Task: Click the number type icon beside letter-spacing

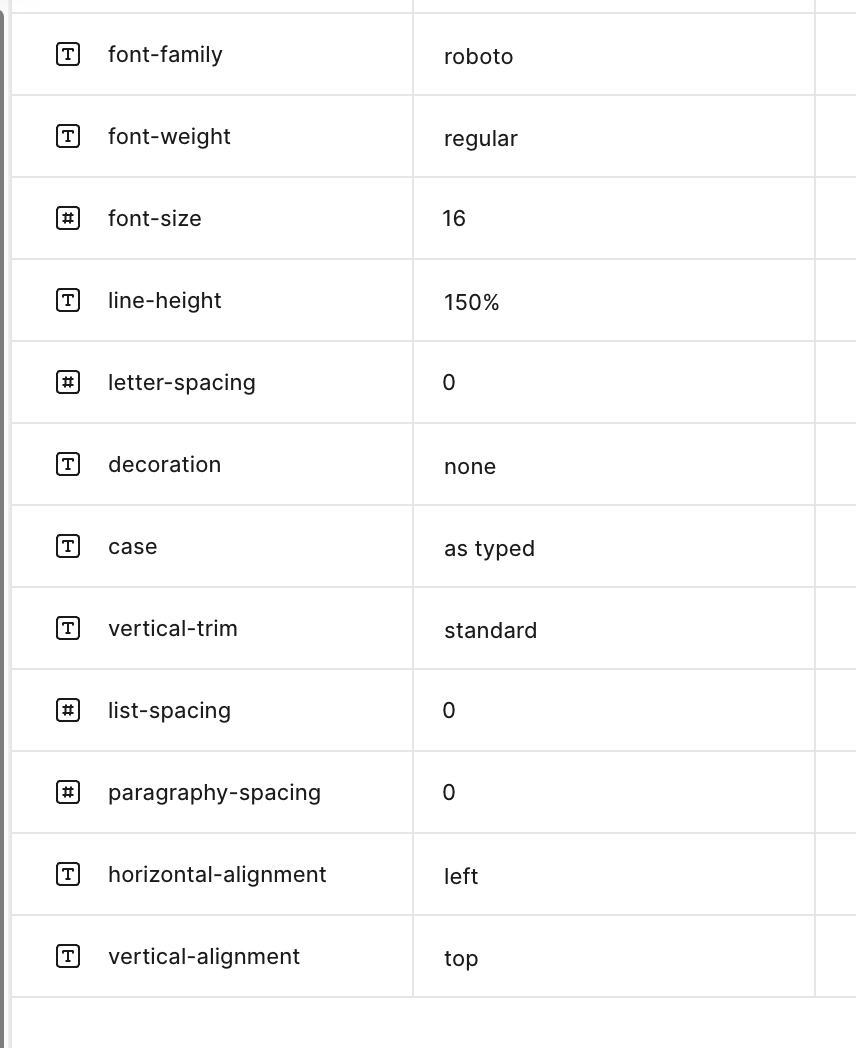Action: [67, 382]
